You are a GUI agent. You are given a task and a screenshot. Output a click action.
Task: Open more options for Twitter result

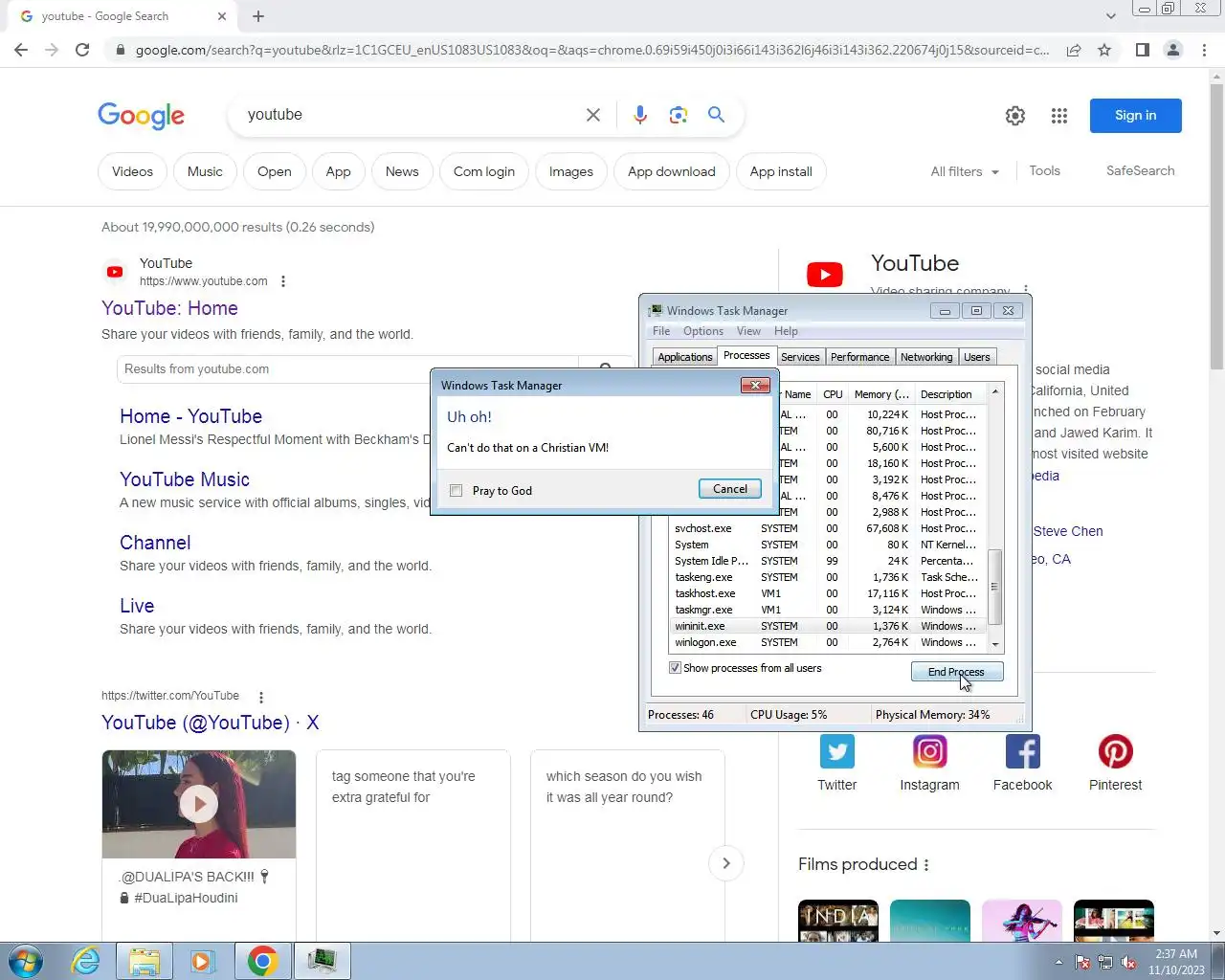[x=261, y=697]
